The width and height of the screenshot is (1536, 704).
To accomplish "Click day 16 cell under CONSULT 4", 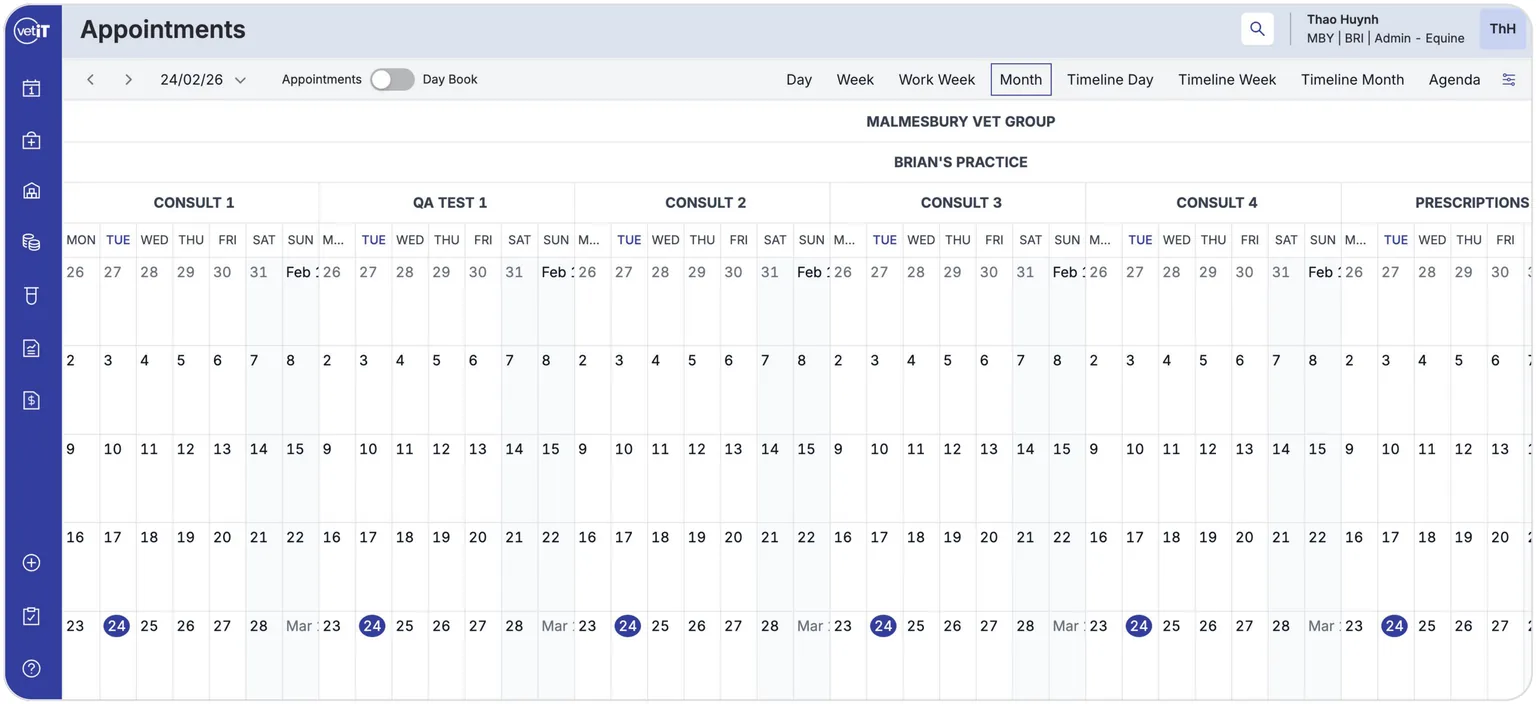I will pos(1104,566).
